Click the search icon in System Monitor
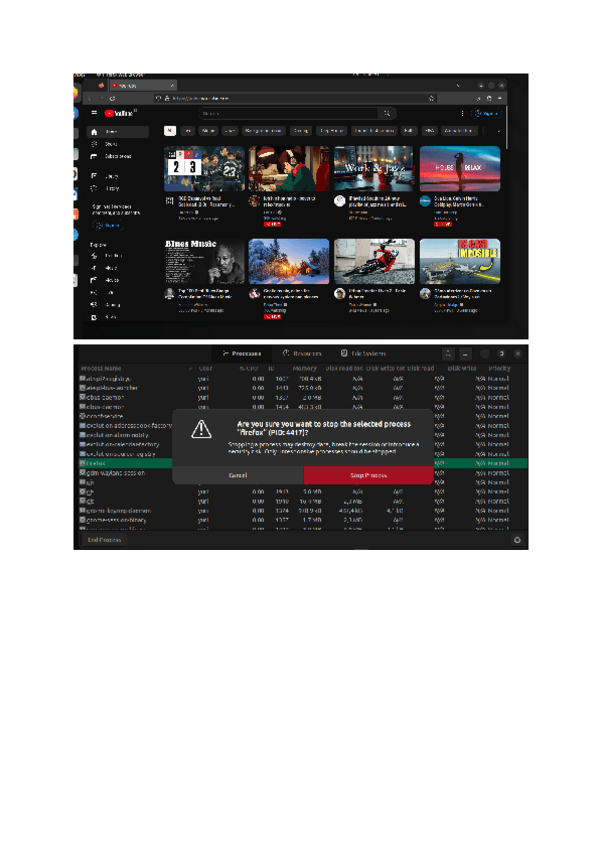This screenshot has height=848, width=600. pos(449,354)
